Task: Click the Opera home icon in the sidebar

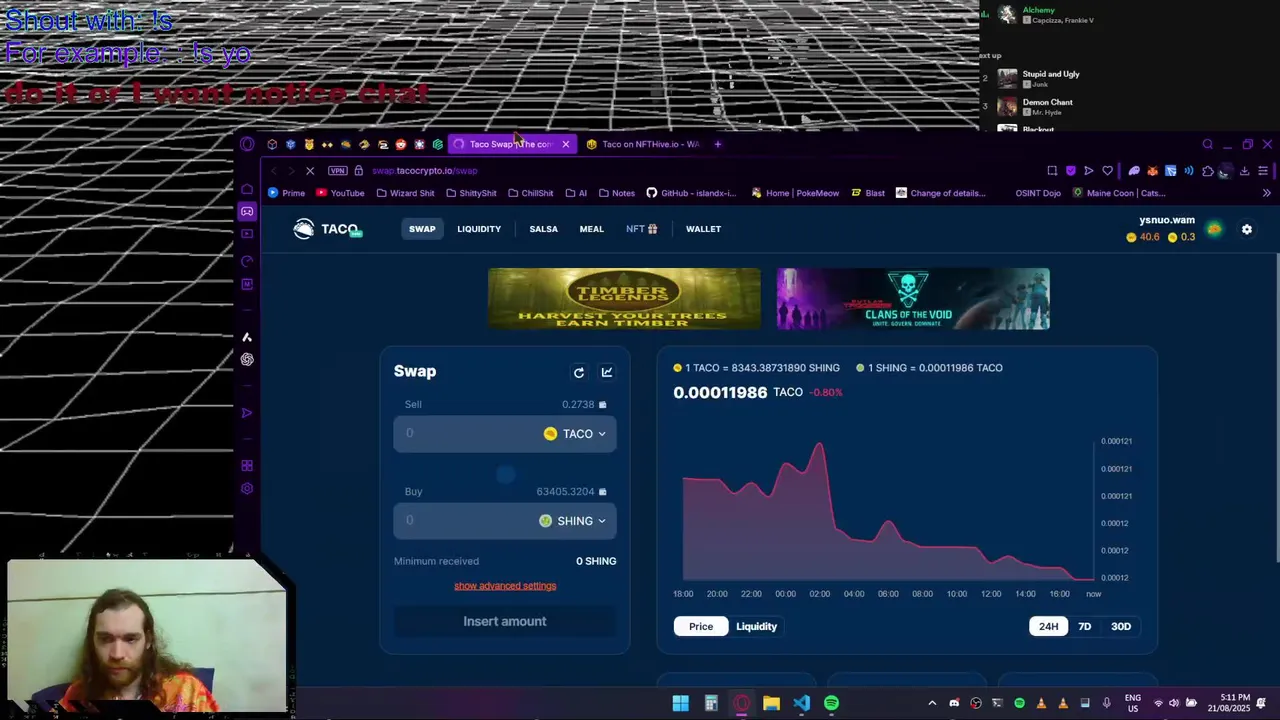Action: [x=247, y=189]
